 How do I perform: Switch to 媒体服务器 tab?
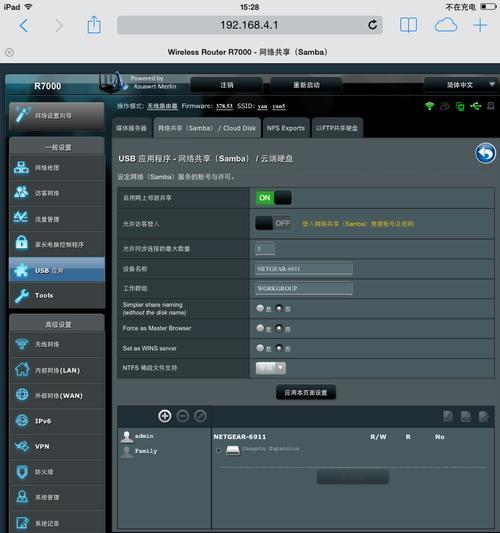pos(132,128)
